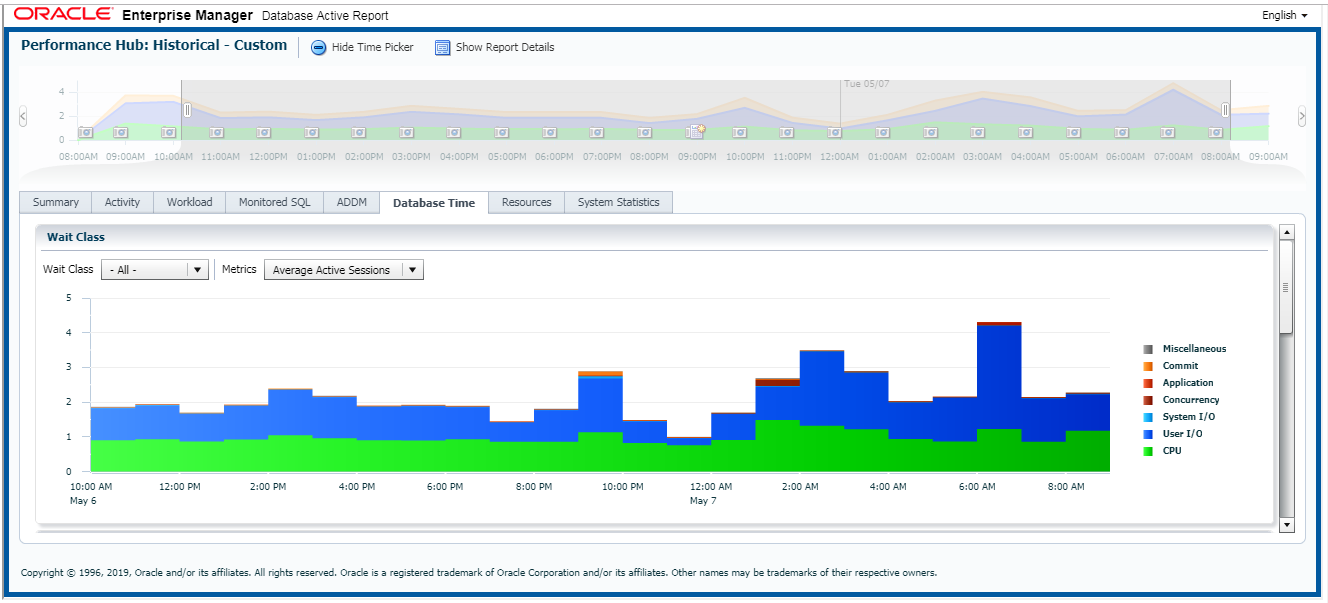Click the left time-range slider handle
This screenshot has height=603, width=1328.
point(186,109)
